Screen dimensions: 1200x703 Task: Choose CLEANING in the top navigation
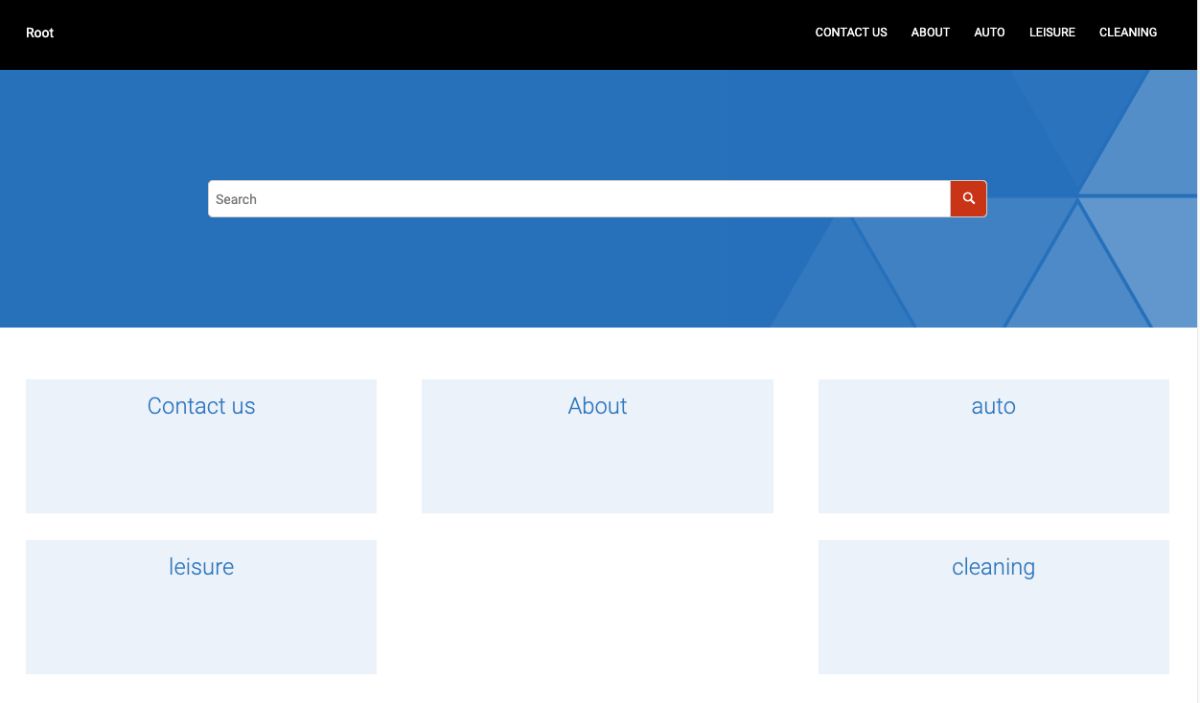[x=1128, y=33]
